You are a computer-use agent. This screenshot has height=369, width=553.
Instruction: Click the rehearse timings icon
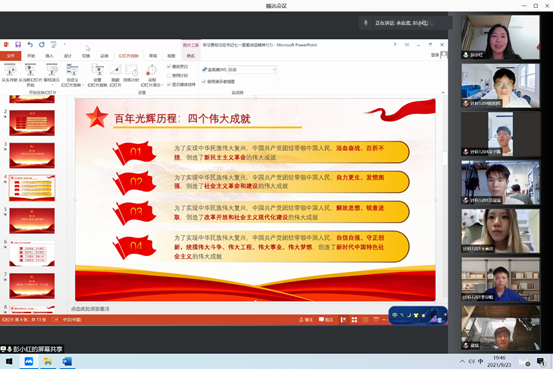click(131, 70)
